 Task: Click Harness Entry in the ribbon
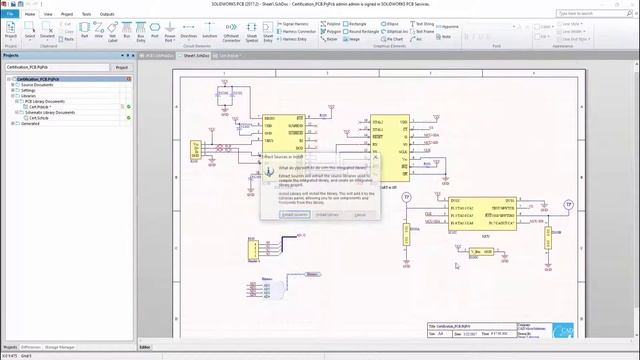click(x=292, y=39)
